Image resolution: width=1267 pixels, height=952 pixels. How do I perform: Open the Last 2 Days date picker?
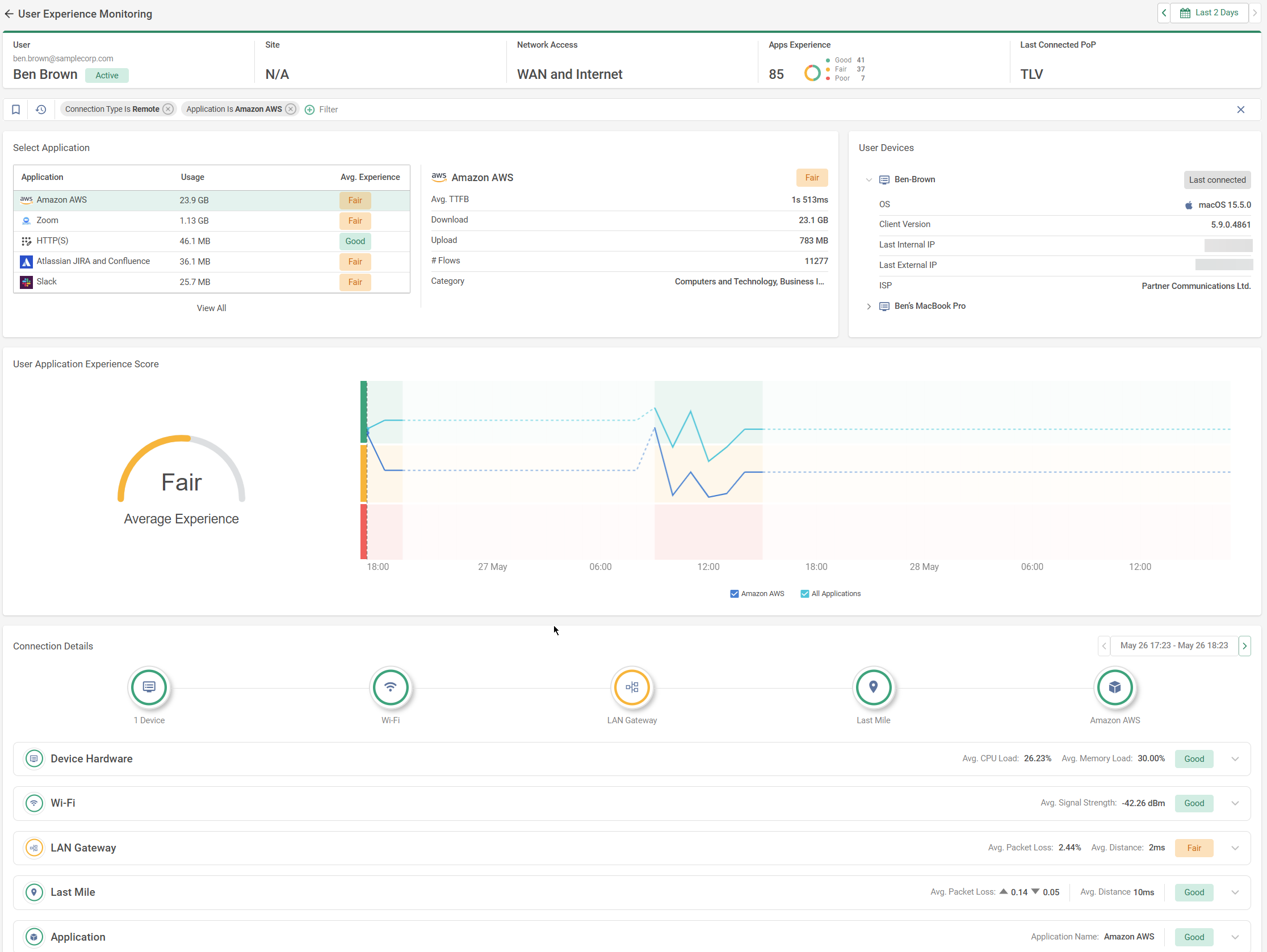point(1209,13)
